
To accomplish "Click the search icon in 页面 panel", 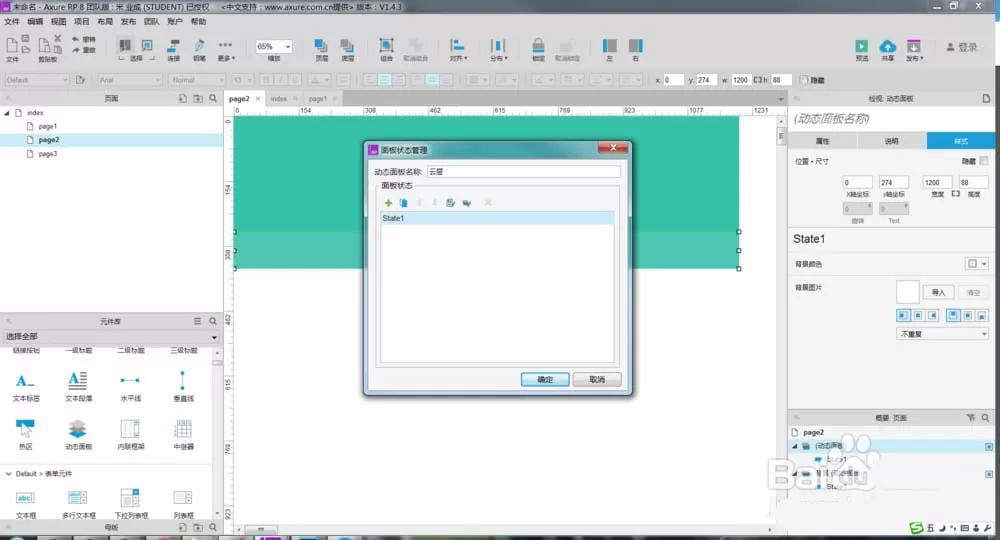I will [213, 98].
